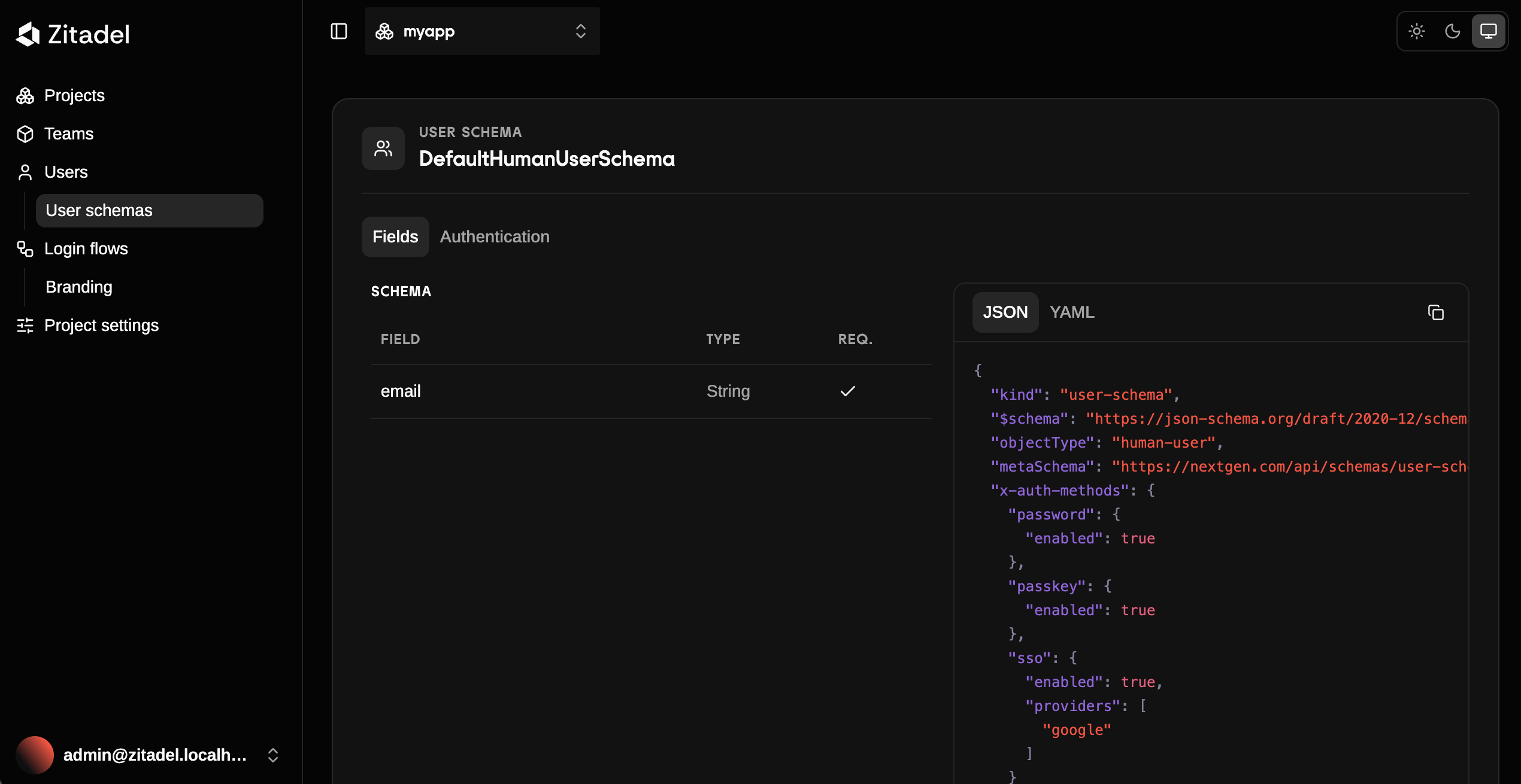
Task: Switch to light theme sun icon
Action: [1417, 31]
